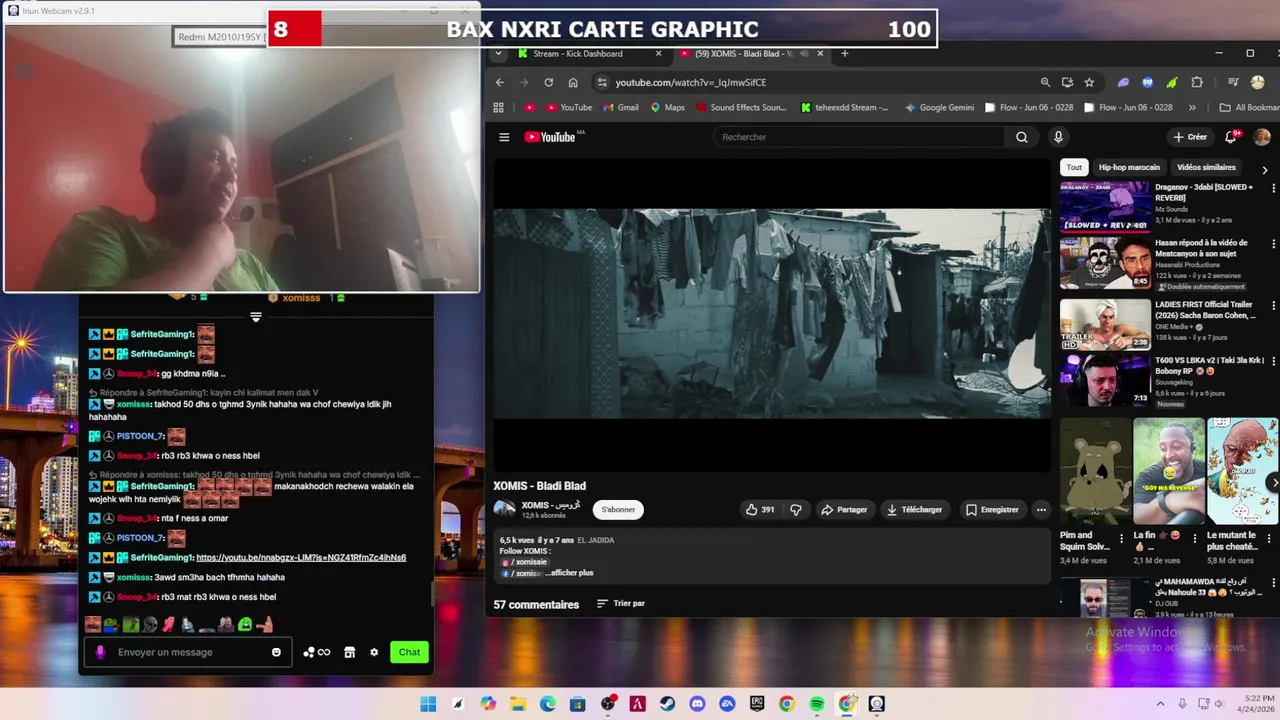This screenshot has width=1280, height=720.
Task: Open Chrome home page button
Action: [573, 82]
